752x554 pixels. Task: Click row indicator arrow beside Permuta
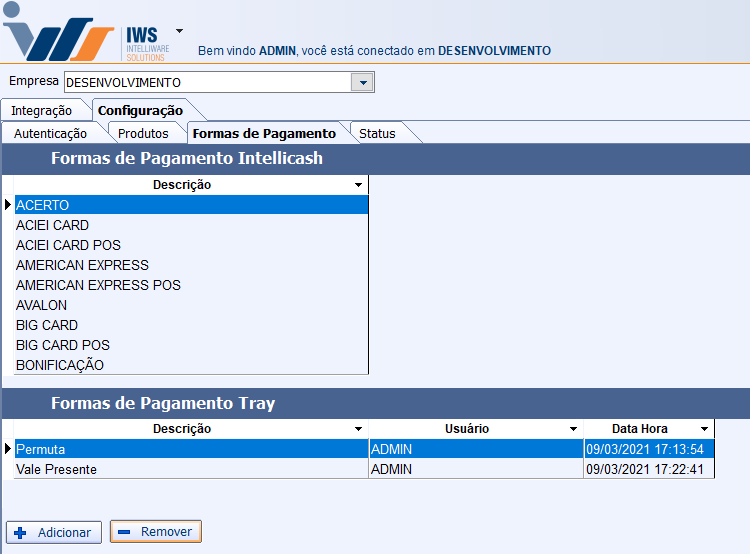[x=8, y=449]
